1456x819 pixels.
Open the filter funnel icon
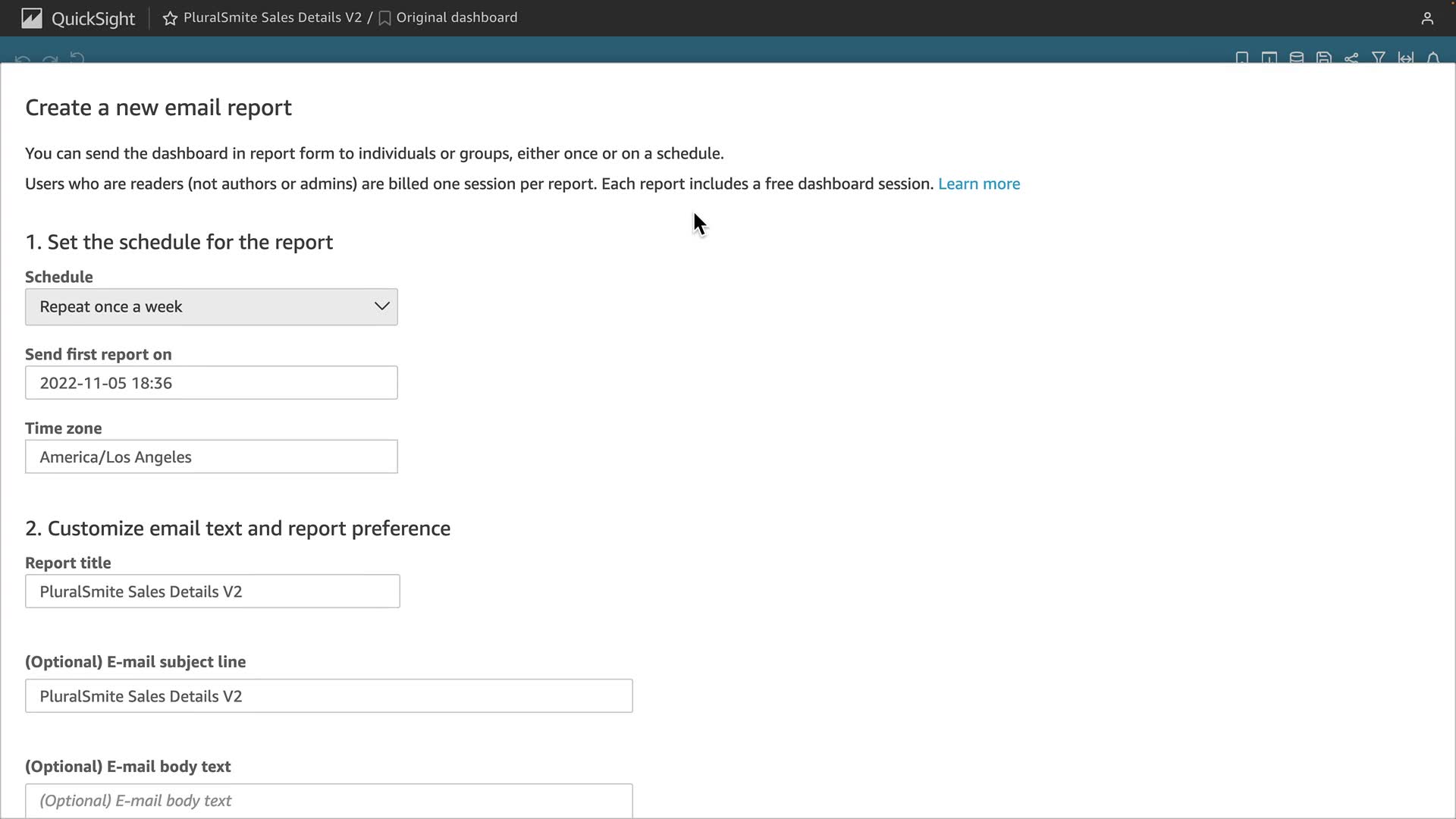tap(1379, 58)
